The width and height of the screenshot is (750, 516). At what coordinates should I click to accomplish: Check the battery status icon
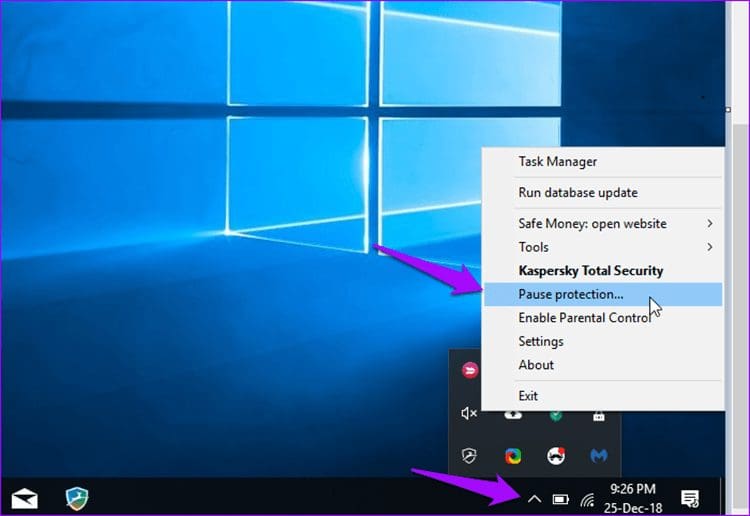point(561,499)
